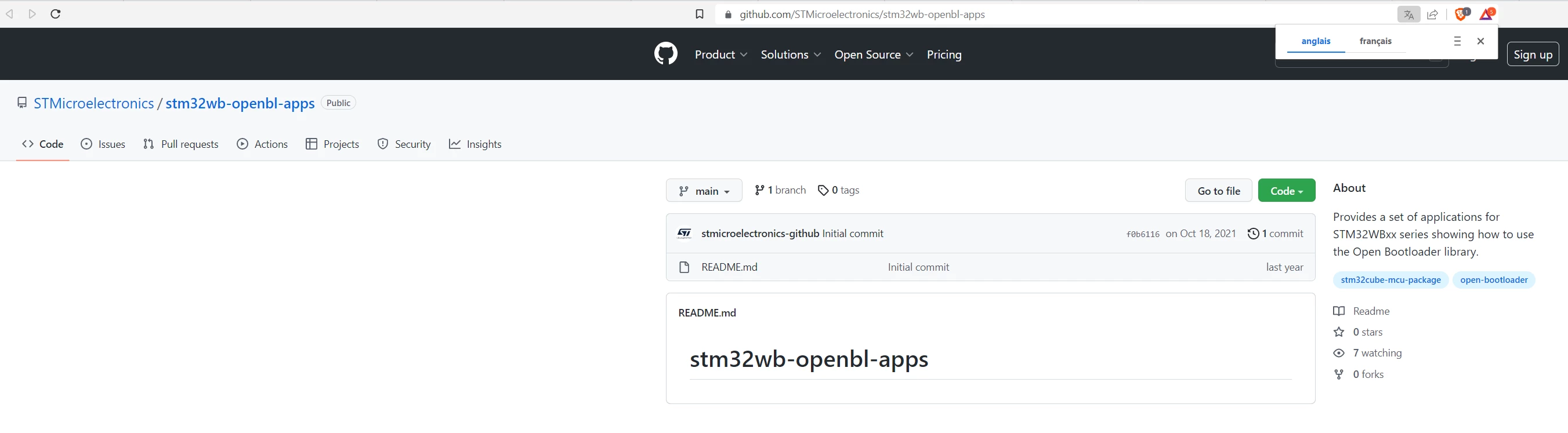View the 0 tags link

point(838,190)
